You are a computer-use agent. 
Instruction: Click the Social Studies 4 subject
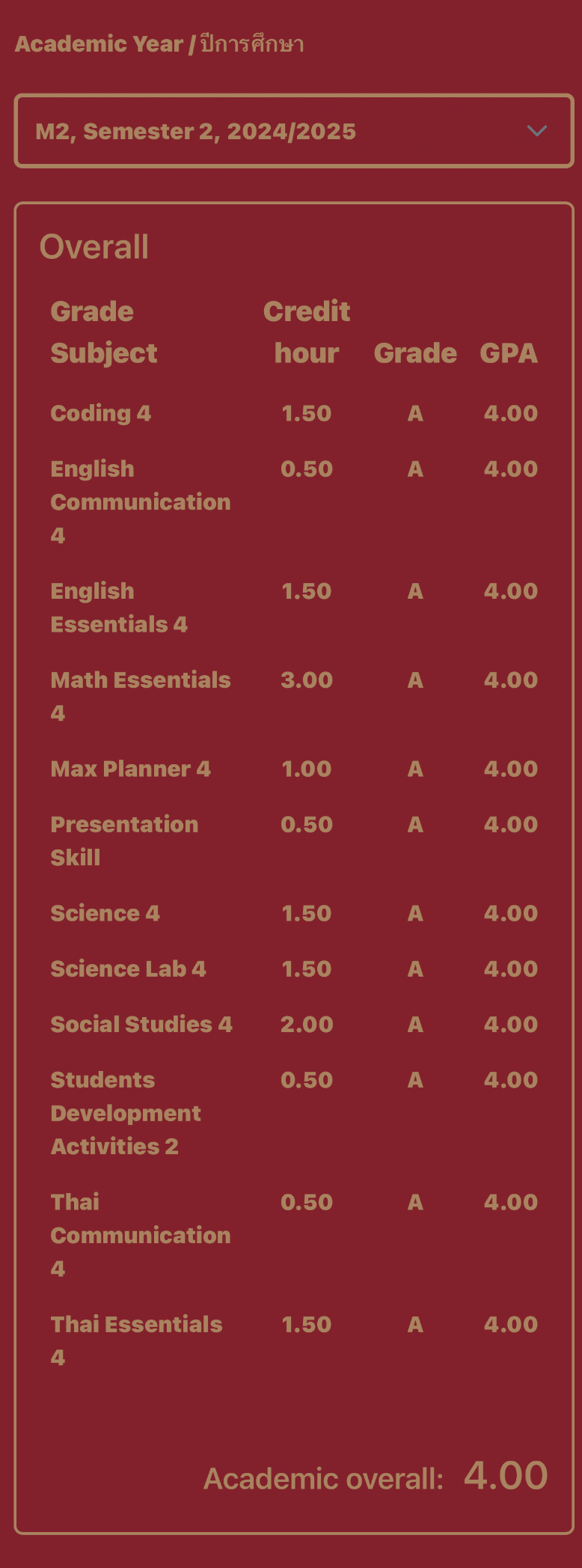(141, 1024)
